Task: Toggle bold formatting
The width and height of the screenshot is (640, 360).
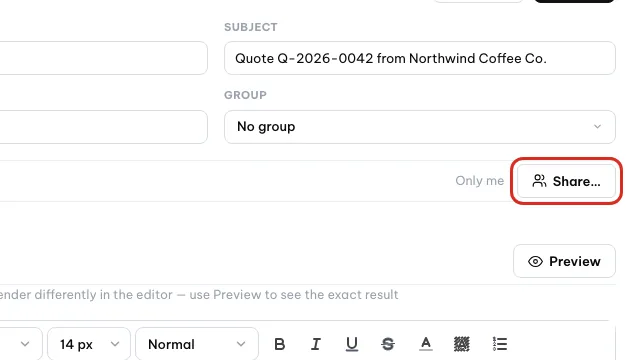Action: click(280, 344)
